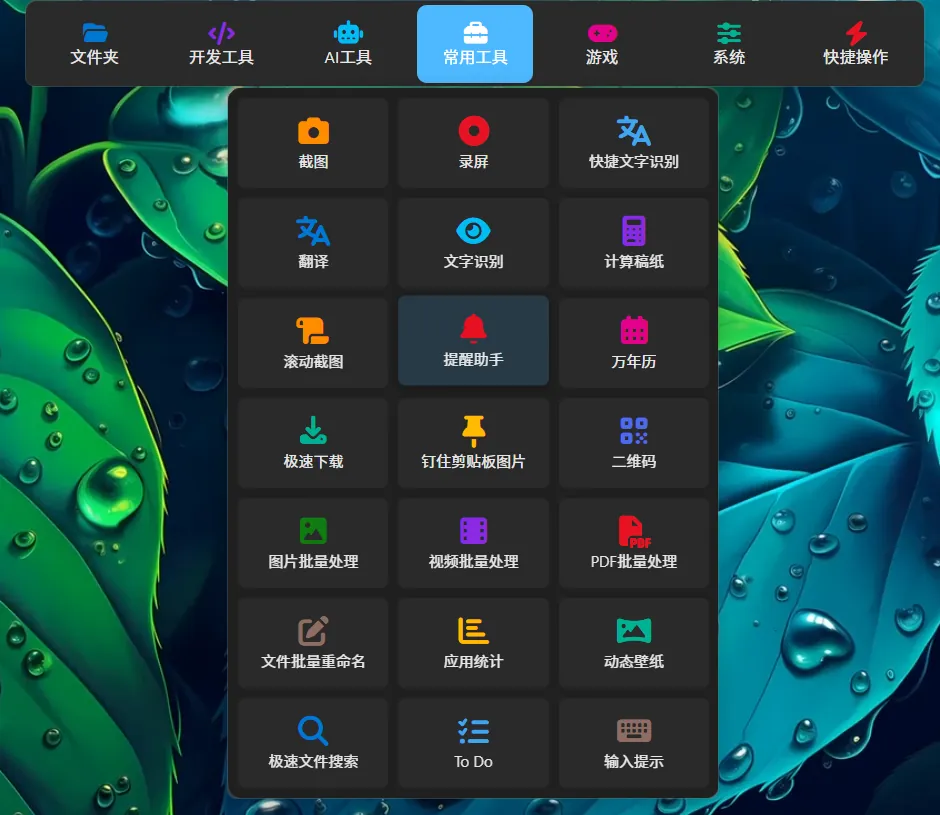Switch to the 开发工具 tab
The height and width of the screenshot is (815, 940).
221,44
